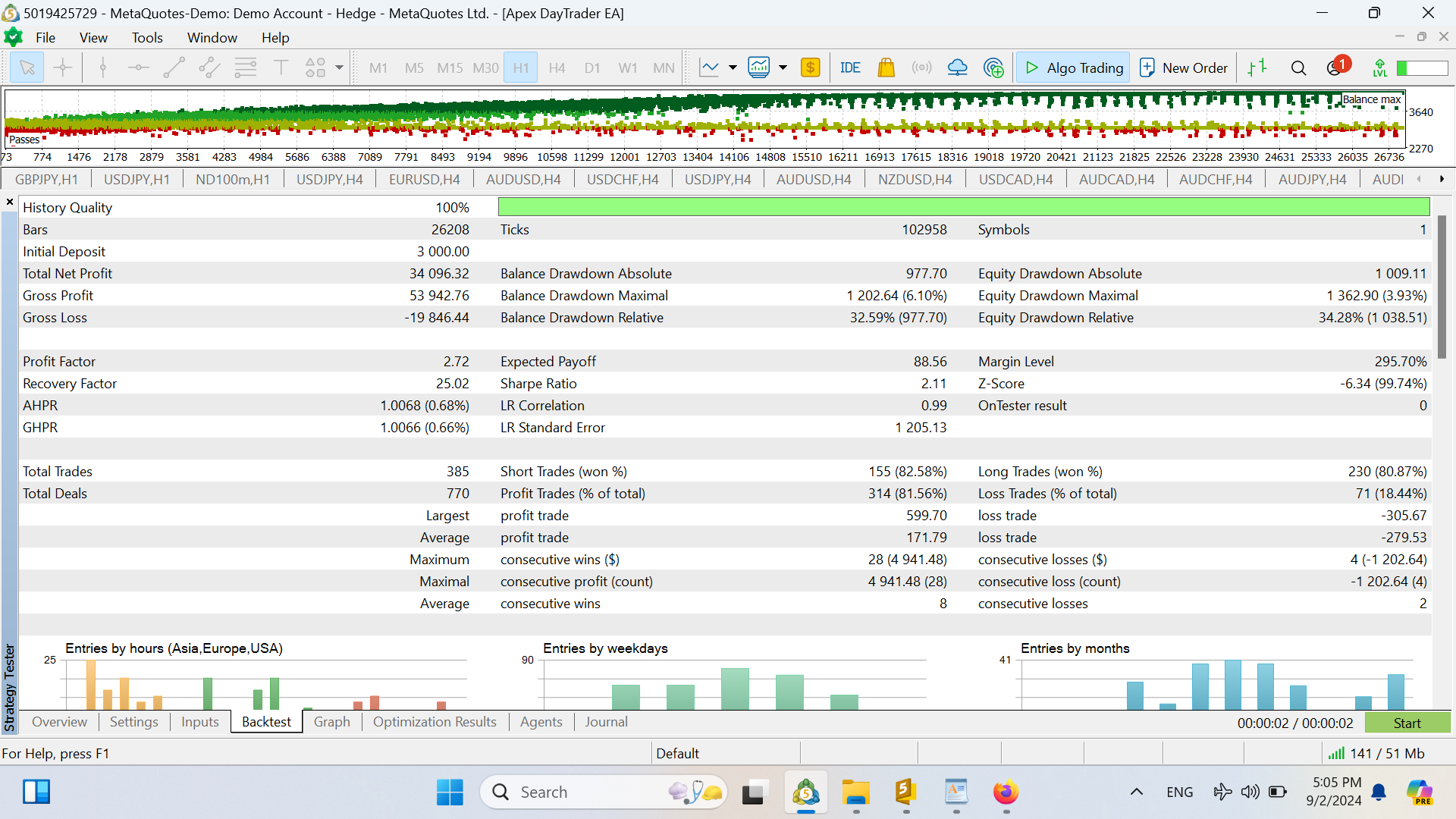Switch to the Optimization Results tab
Screen dimensions: 1456x819
pos(434,722)
